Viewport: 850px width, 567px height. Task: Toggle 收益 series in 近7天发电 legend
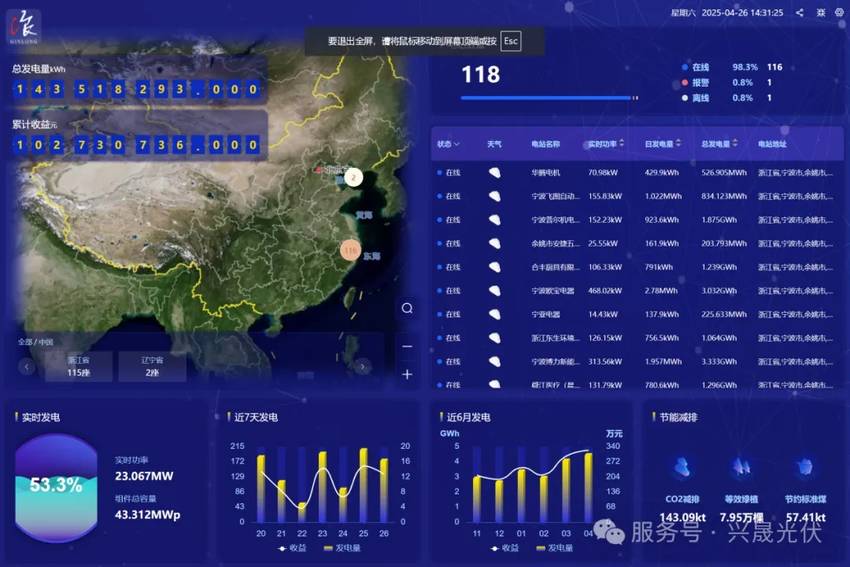(289, 548)
